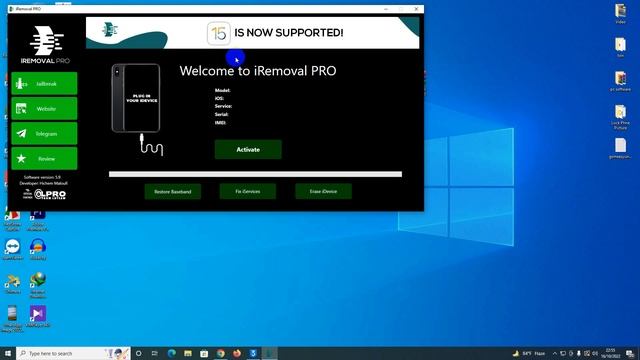Click the progress bar above Restore Baseband

click(255, 174)
